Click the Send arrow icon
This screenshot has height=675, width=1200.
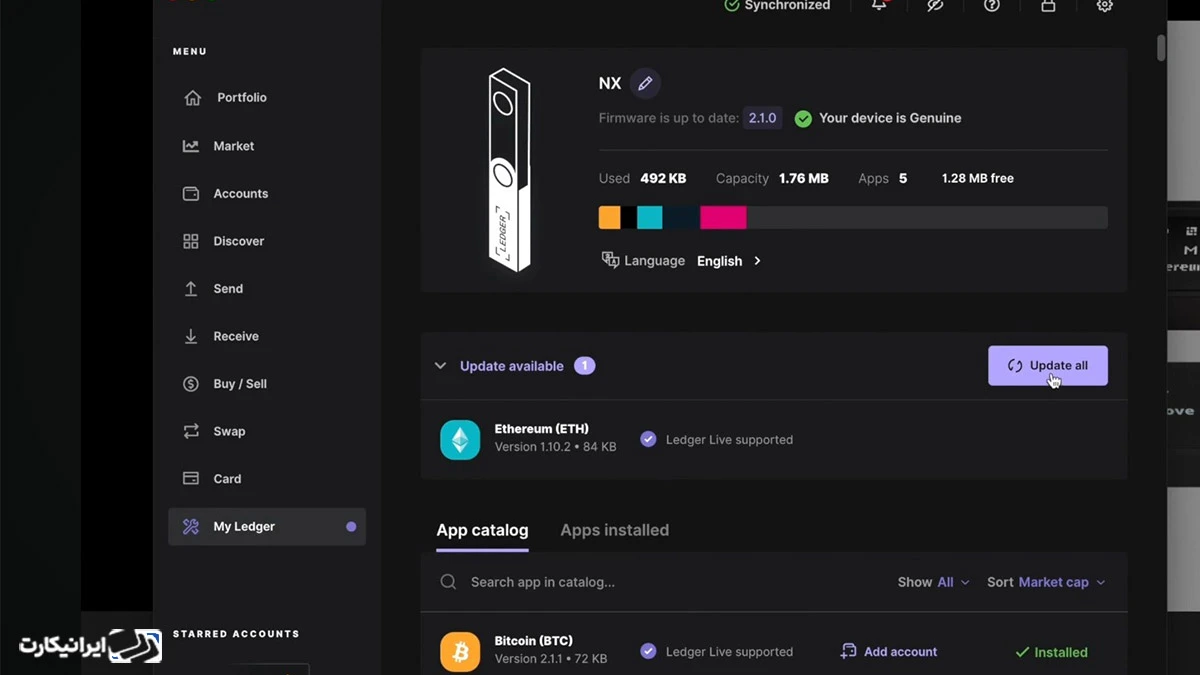[191, 289]
